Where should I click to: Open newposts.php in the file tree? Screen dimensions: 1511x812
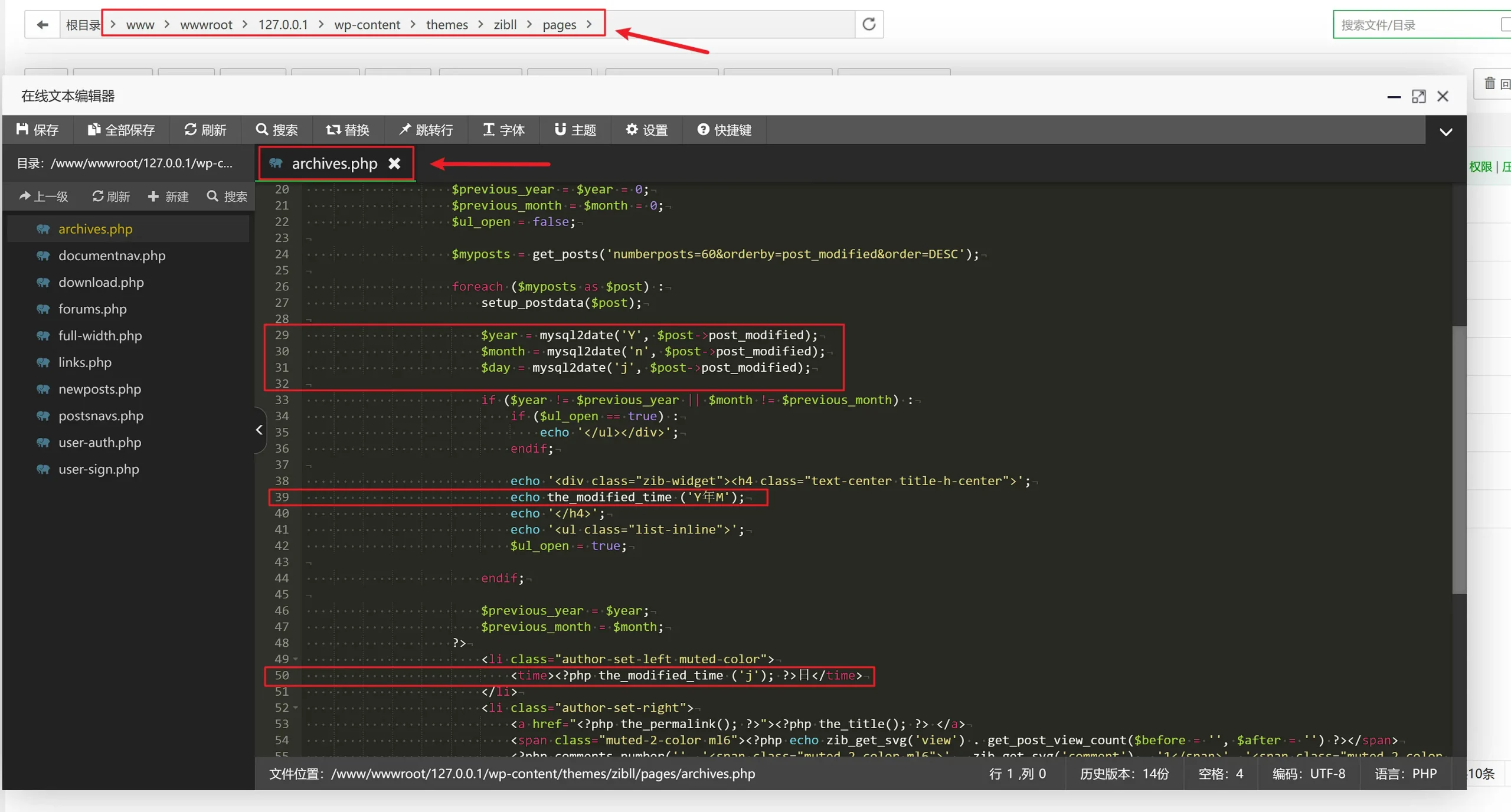point(127,389)
